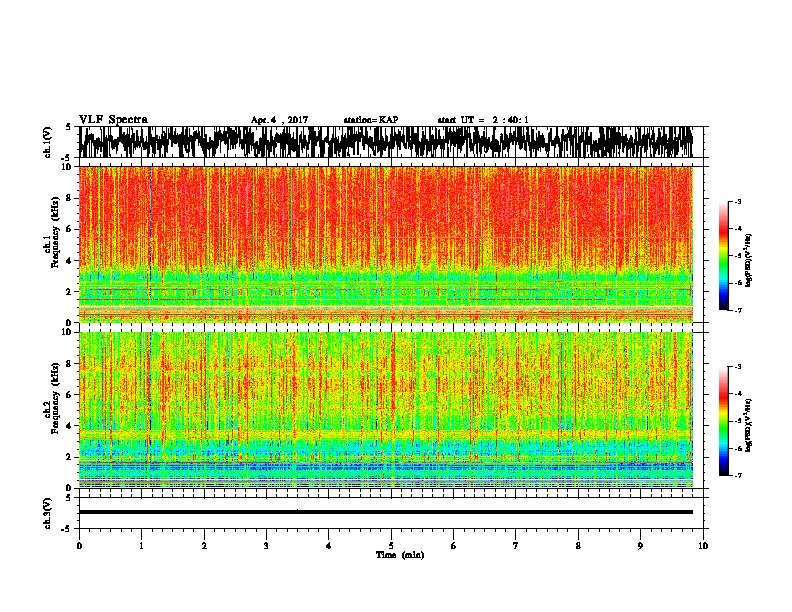Click the ch.2 colorbar log(PSD) label
This screenshot has height=612, width=792.
(749, 425)
